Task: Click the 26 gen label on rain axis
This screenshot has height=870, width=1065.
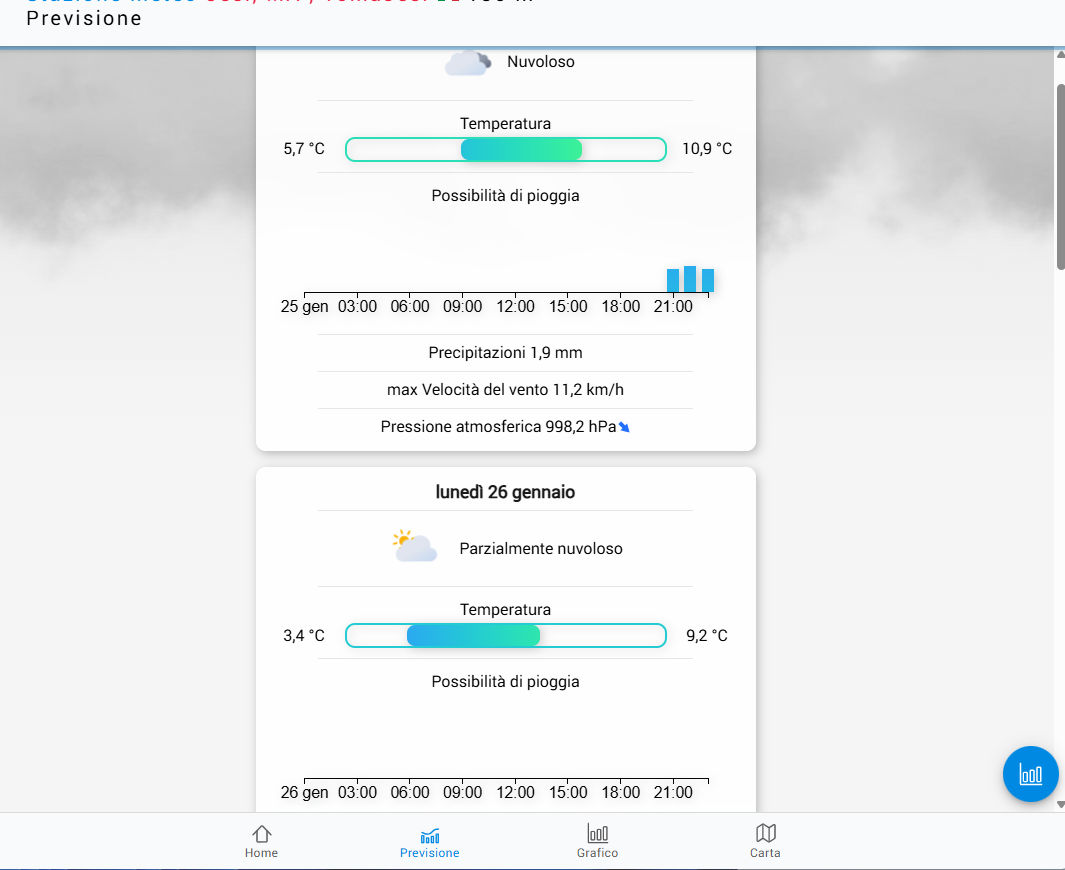Action: click(304, 792)
